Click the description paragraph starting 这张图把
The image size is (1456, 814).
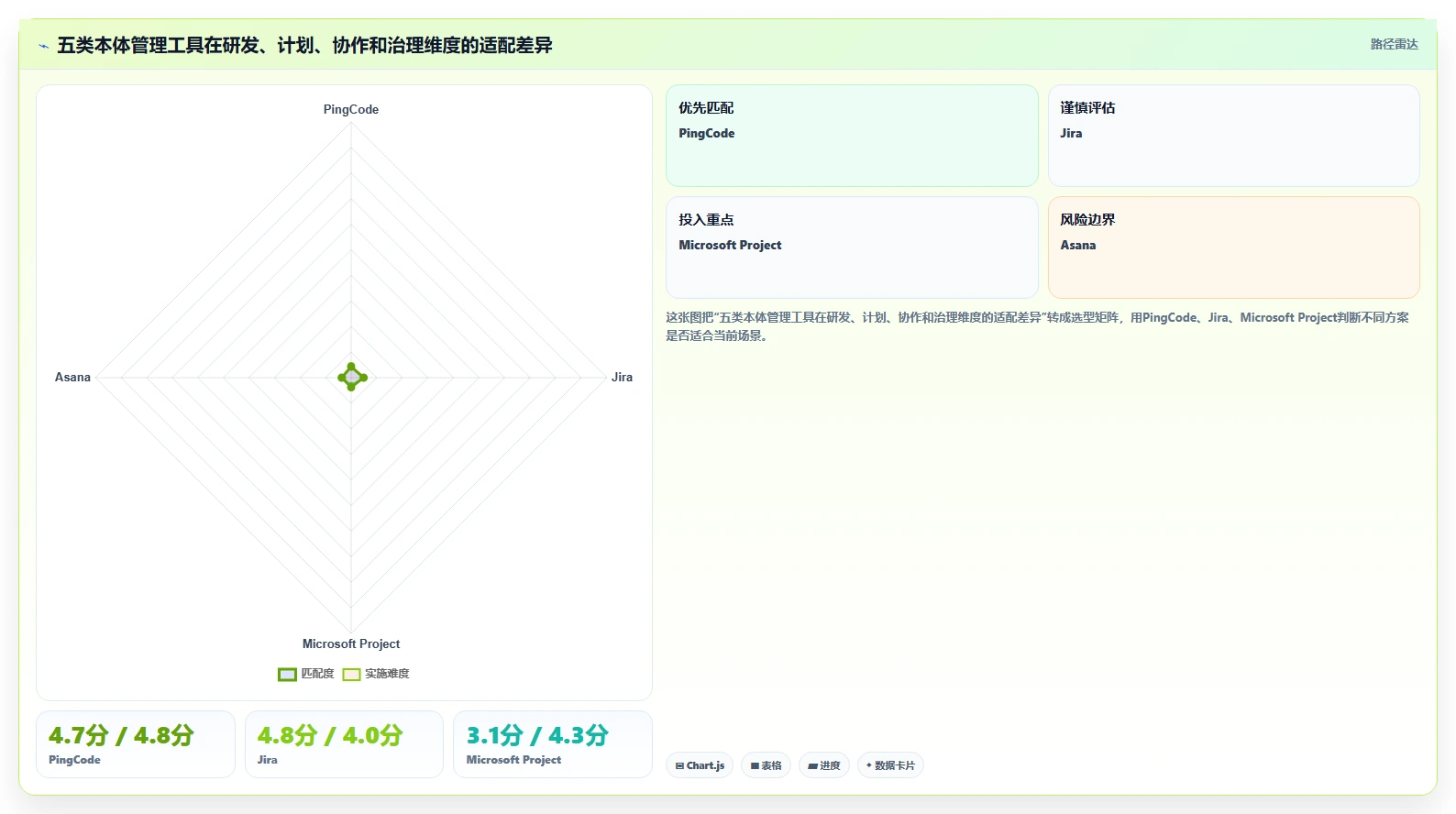click(1037, 326)
